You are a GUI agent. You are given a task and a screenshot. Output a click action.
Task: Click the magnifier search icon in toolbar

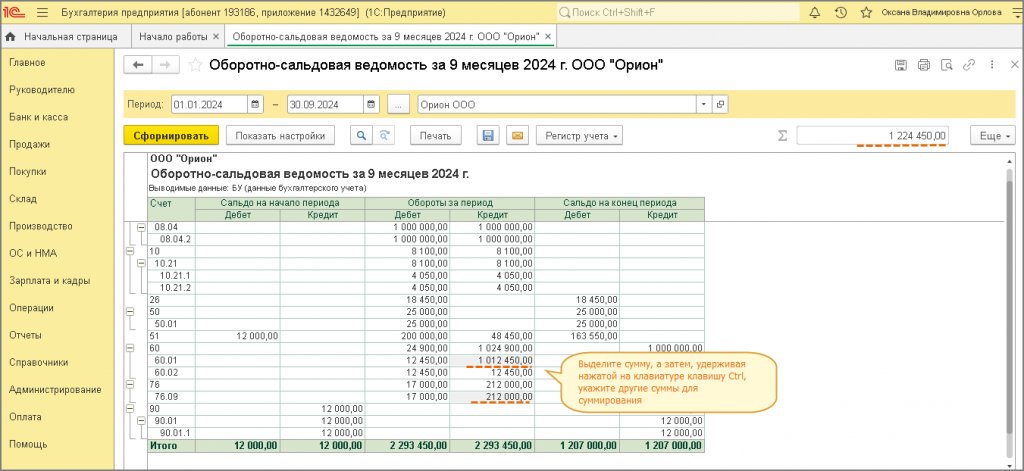point(360,136)
